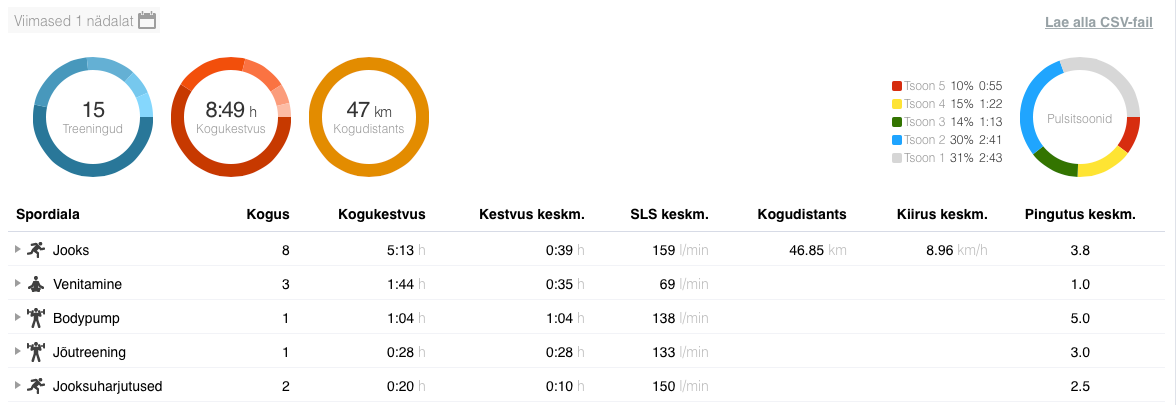Expand the Venitamine row details
1176x405 pixels.
point(17,284)
